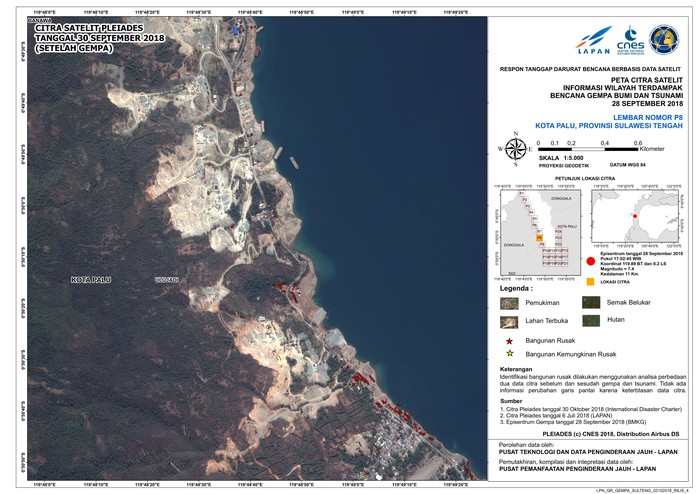Image resolution: width=700 pixels, height=494 pixels.
Task: Click the round emblem right of CNES
Action: point(665,40)
